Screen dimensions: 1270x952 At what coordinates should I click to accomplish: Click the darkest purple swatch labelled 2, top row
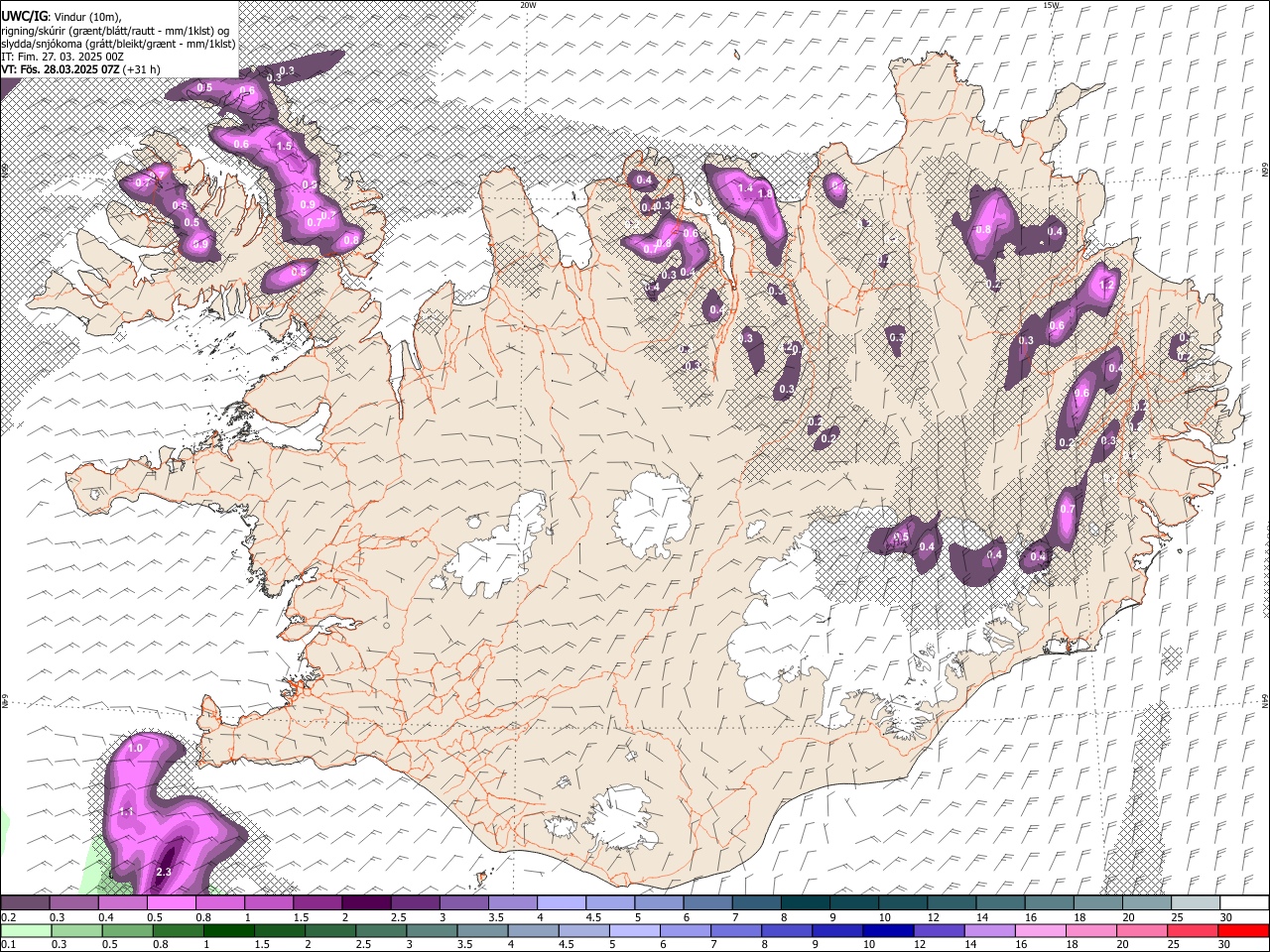[366, 902]
